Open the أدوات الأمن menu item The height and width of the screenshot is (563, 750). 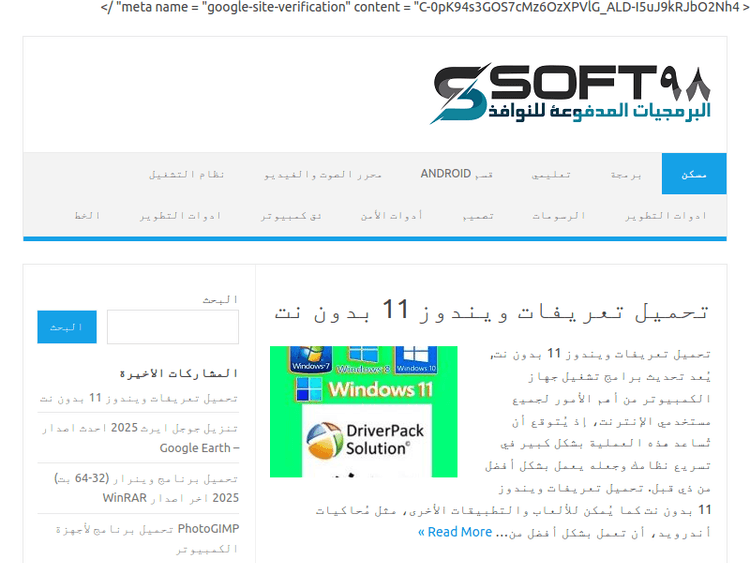click(392, 215)
